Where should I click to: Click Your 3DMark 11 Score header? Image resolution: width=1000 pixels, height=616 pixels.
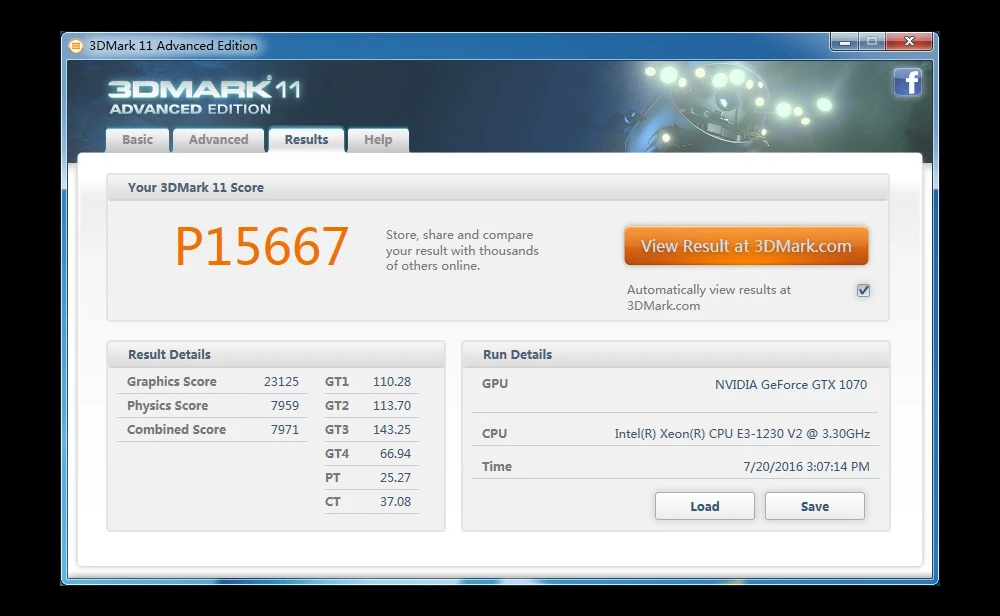(x=497, y=187)
